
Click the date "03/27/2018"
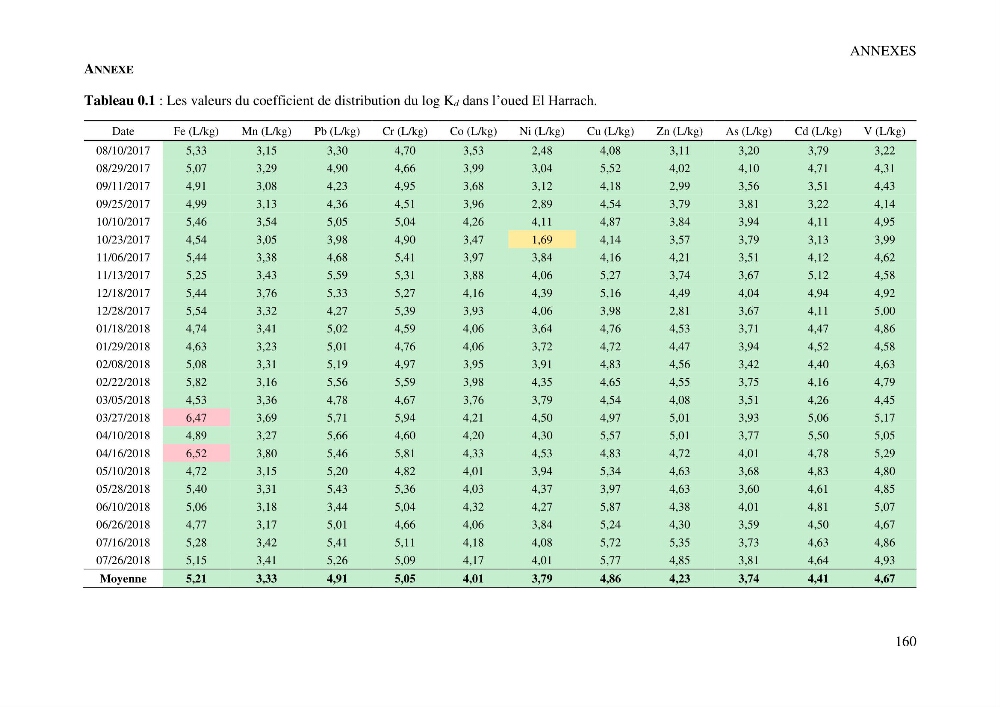tap(123, 418)
